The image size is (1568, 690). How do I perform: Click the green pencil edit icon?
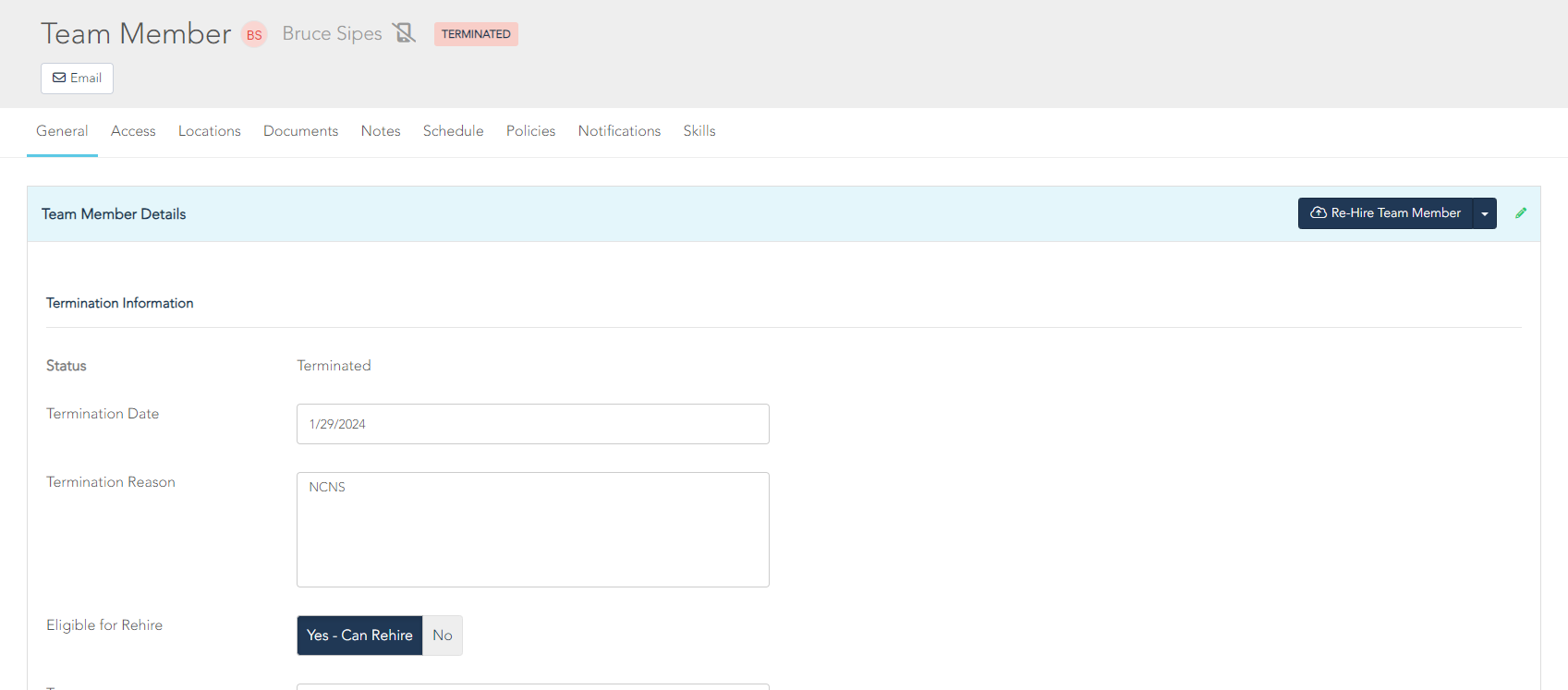pos(1521,213)
